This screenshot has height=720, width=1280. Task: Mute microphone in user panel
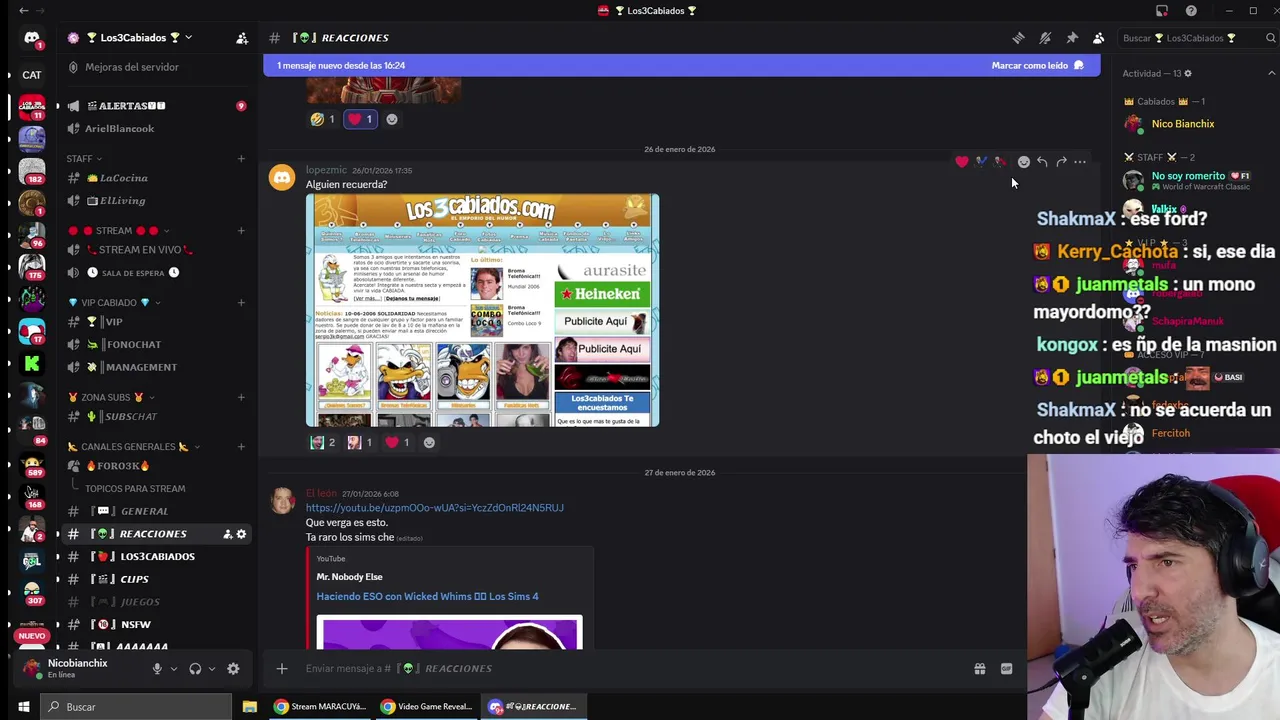[157, 669]
